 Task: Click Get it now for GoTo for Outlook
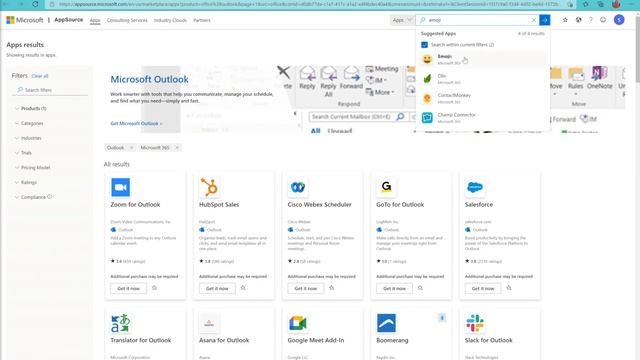click(x=394, y=289)
